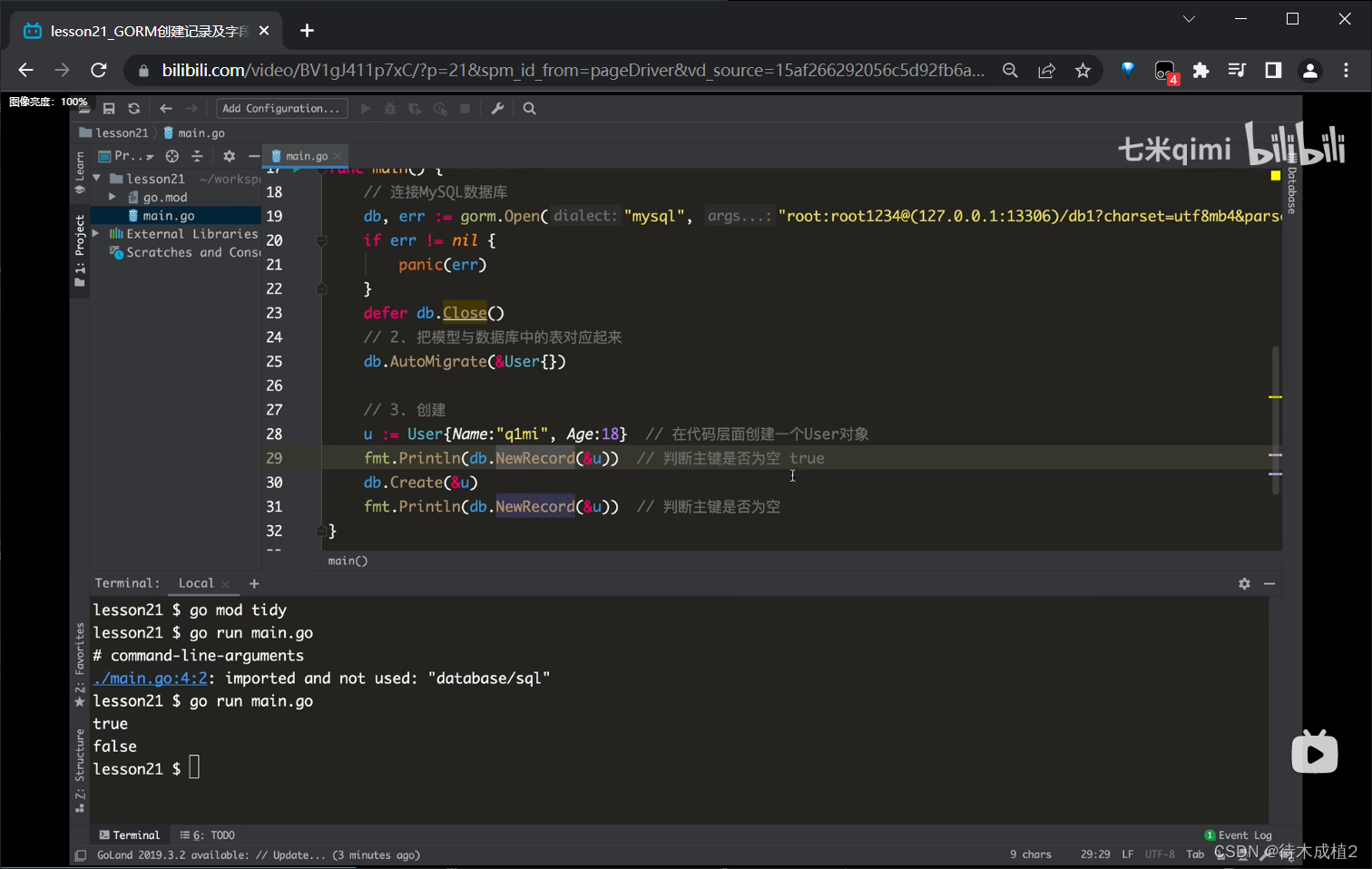This screenshot has height=869, width=1372.
Task: Minimize the Terminal panel
Action: [1269, 583]
